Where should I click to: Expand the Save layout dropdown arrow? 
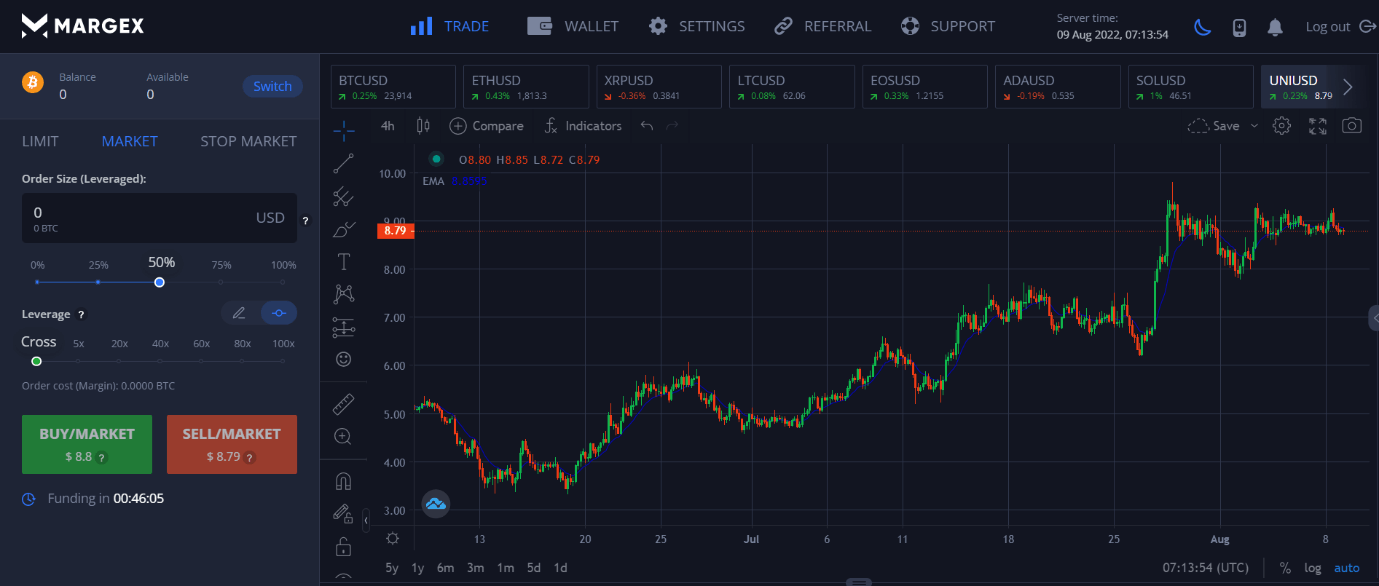click(1254, 126)
